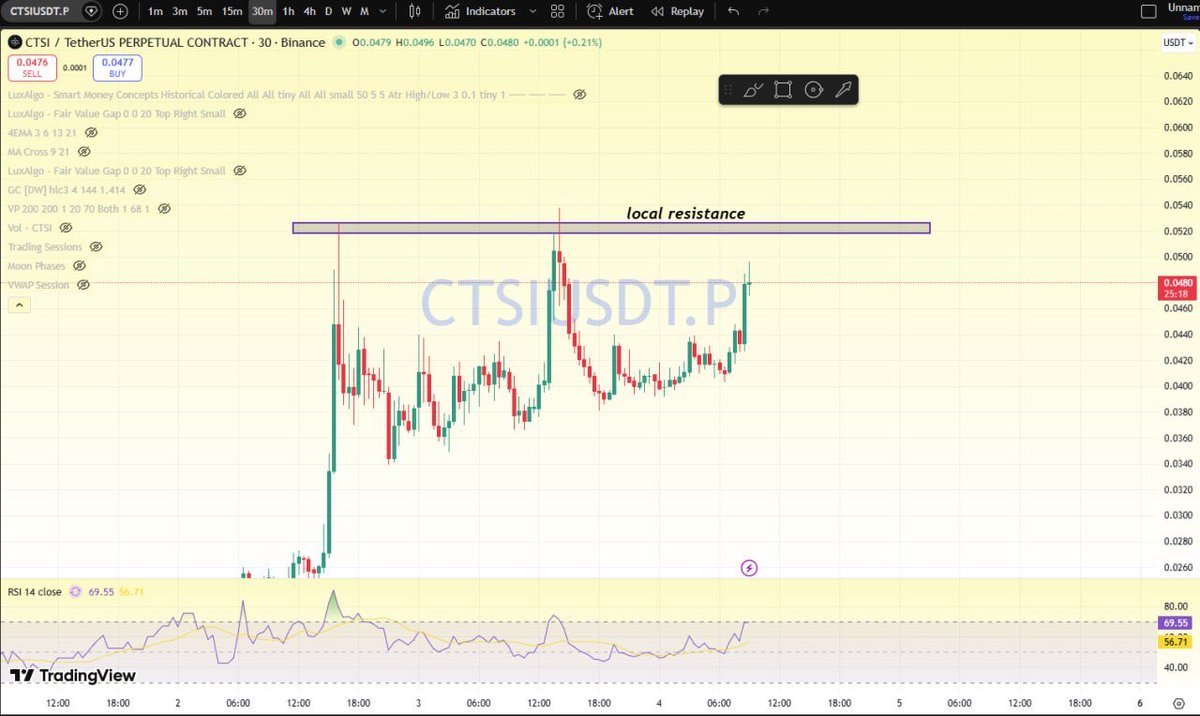Open symbol search for CTSIUSDT.P
This screenshot has width=1200, height=716.
coord(42,11)
